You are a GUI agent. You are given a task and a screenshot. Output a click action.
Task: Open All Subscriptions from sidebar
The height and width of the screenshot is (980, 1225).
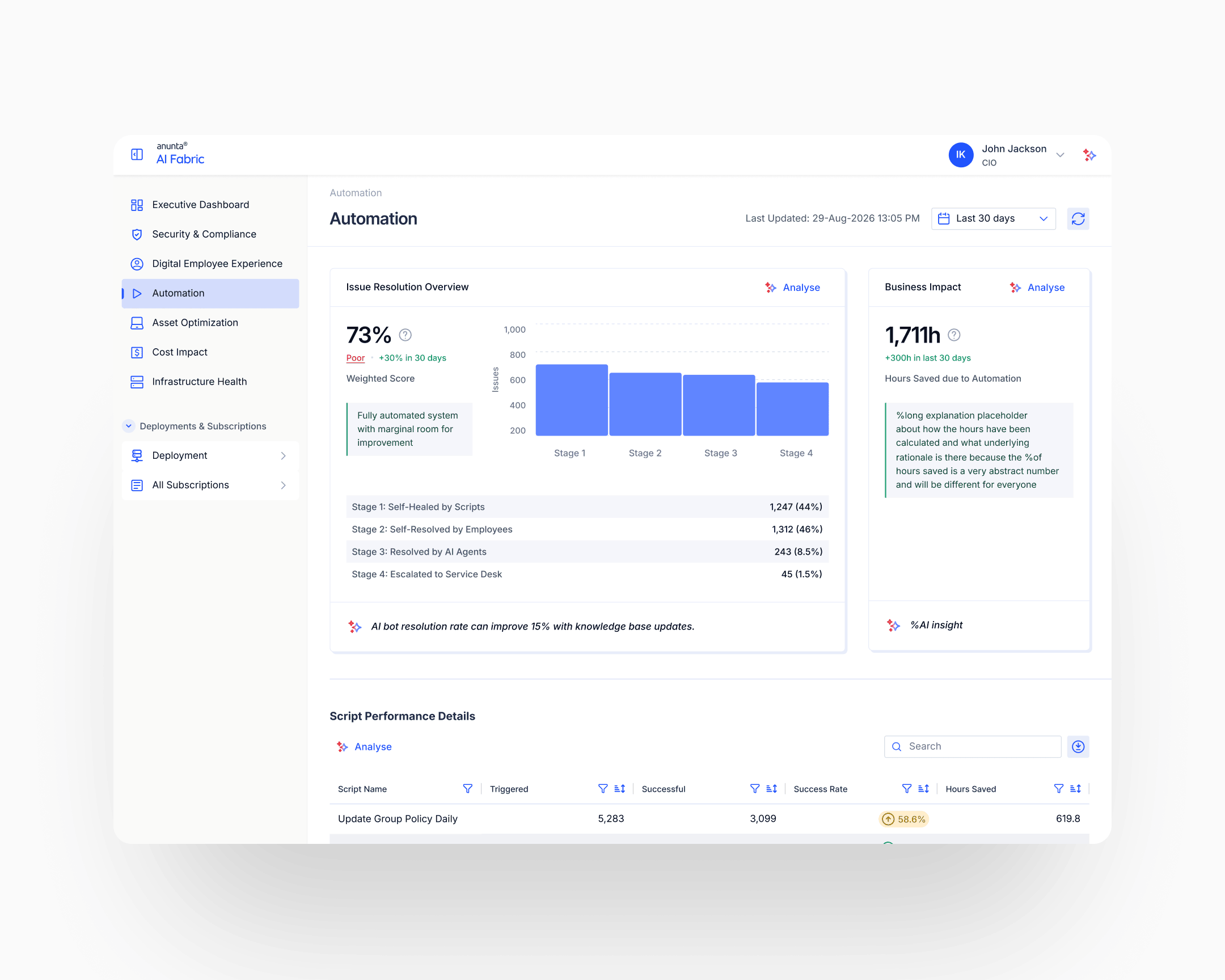(x=191, y=484)
